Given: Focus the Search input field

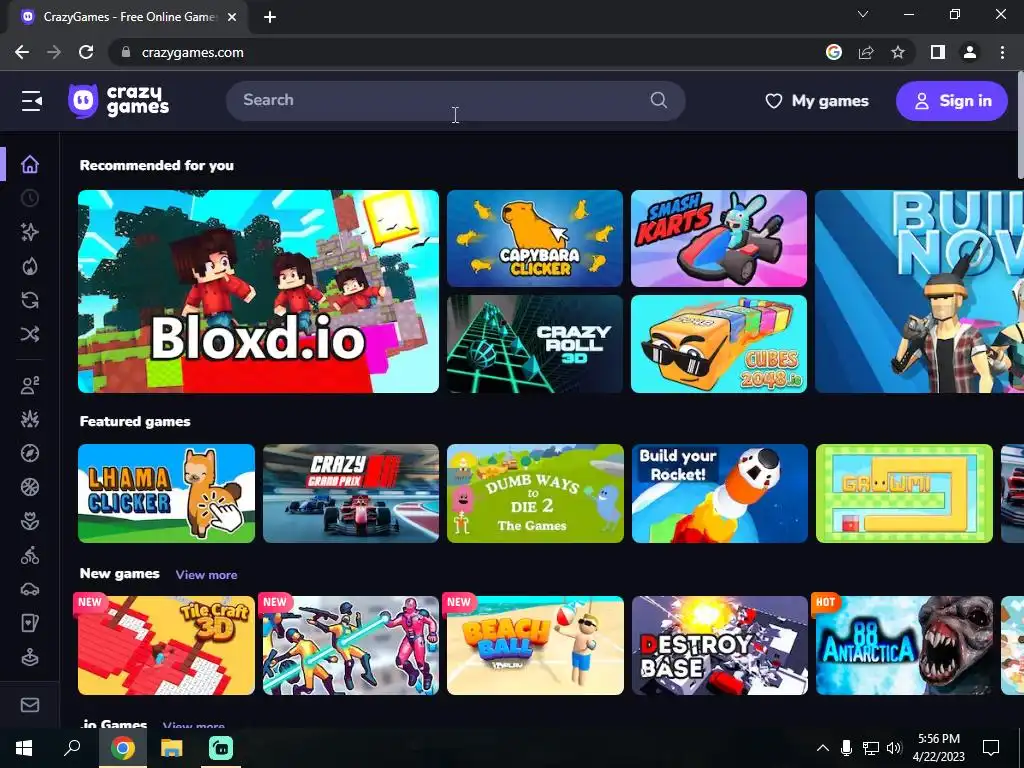Looking at the screenshot, I should pos(456,101).
